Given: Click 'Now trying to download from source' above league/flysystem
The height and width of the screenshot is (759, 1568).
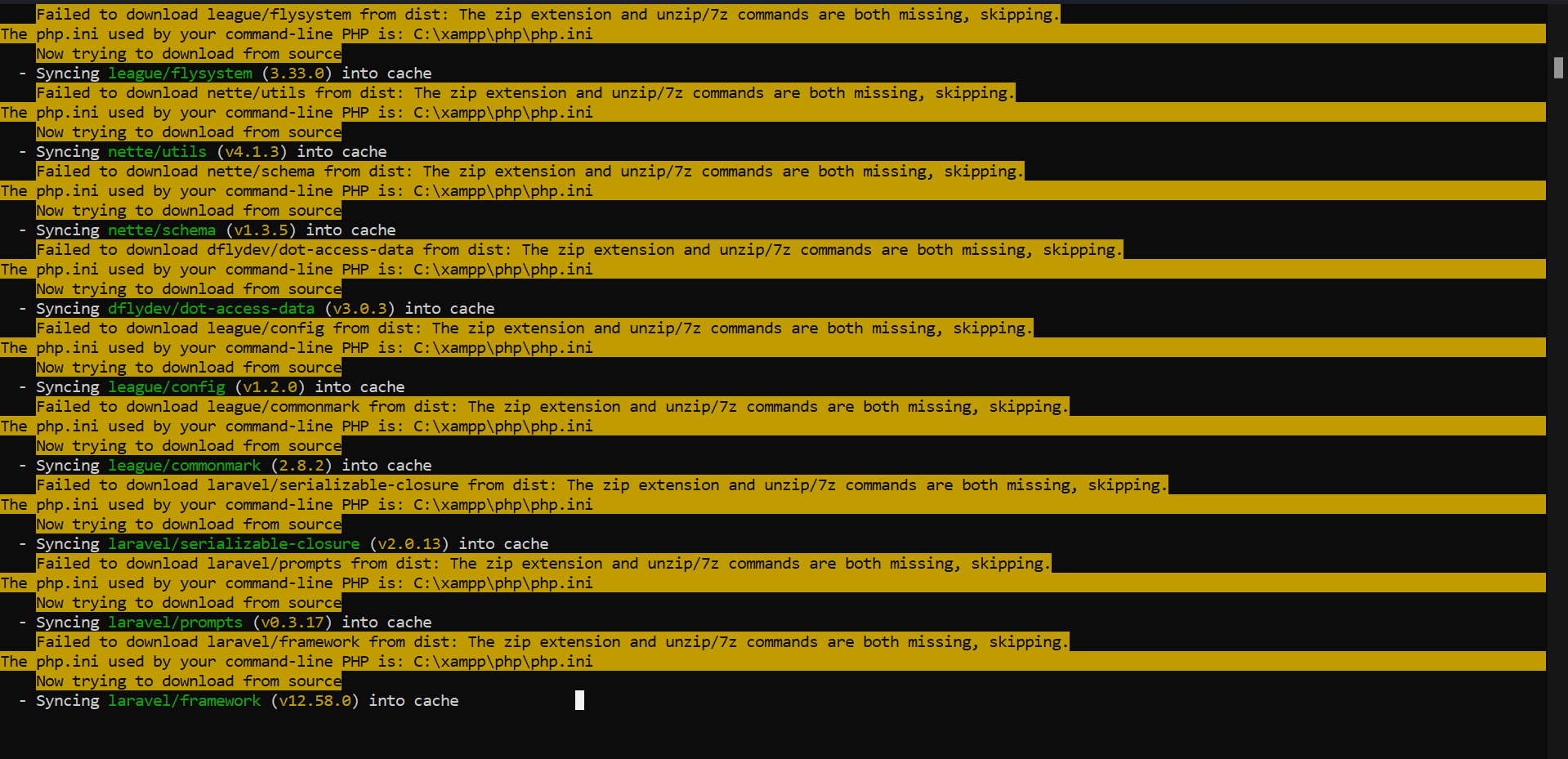Looking at the screenshot, I should coord(189,54).
